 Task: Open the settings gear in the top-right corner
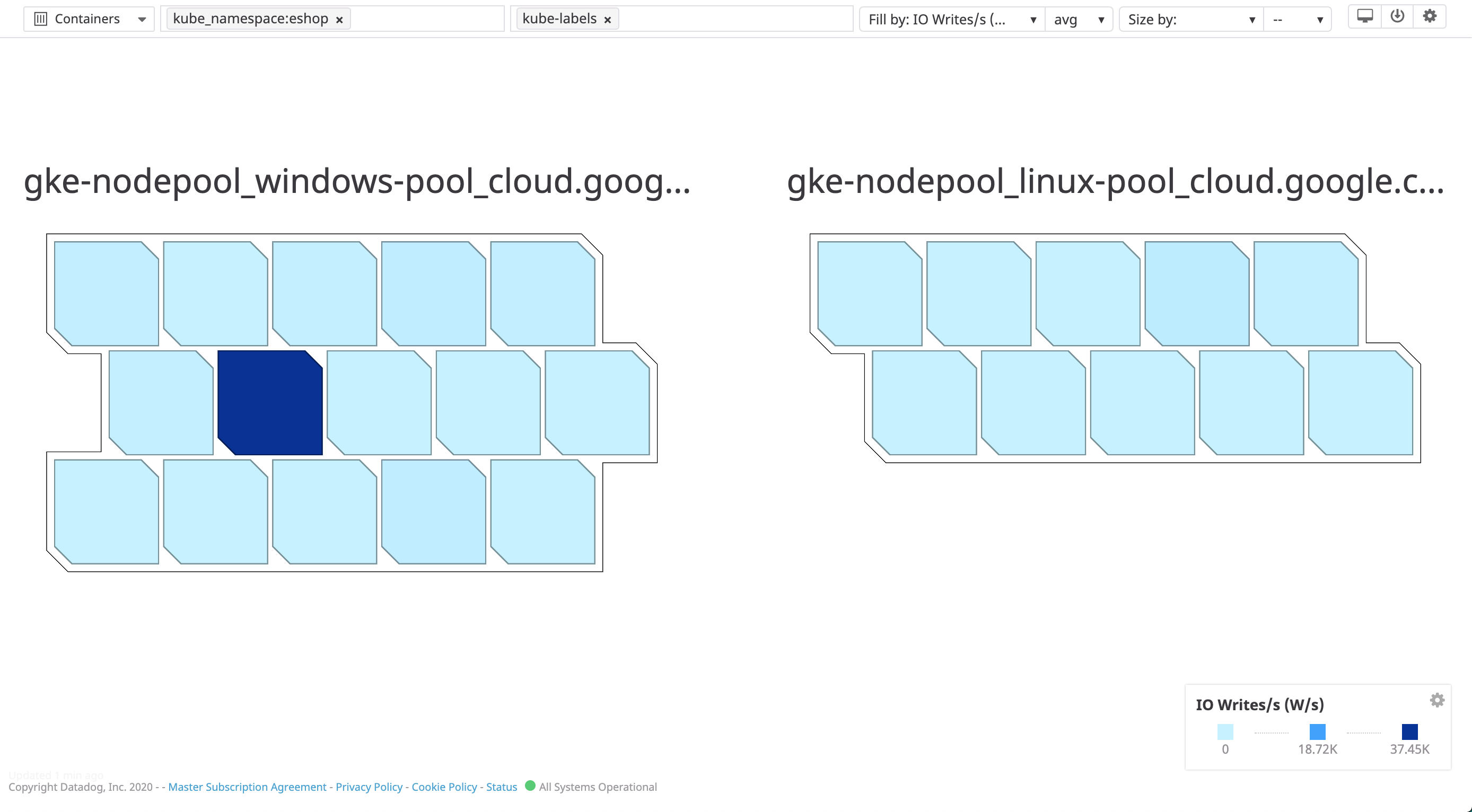pos(1430,16)
